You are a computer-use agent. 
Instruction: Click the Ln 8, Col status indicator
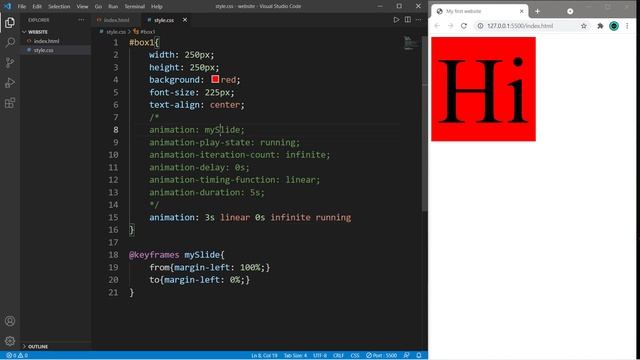[x=264, y=355]
